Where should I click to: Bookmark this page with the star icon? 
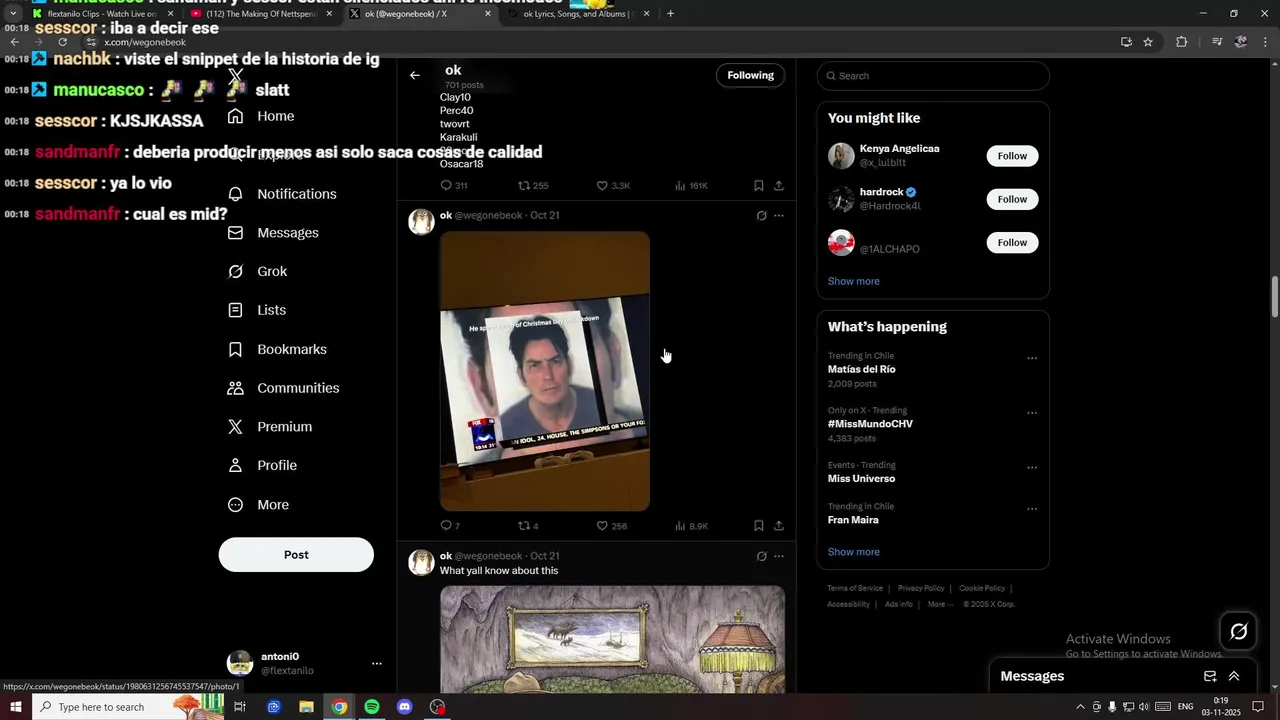pos(1148,42)
